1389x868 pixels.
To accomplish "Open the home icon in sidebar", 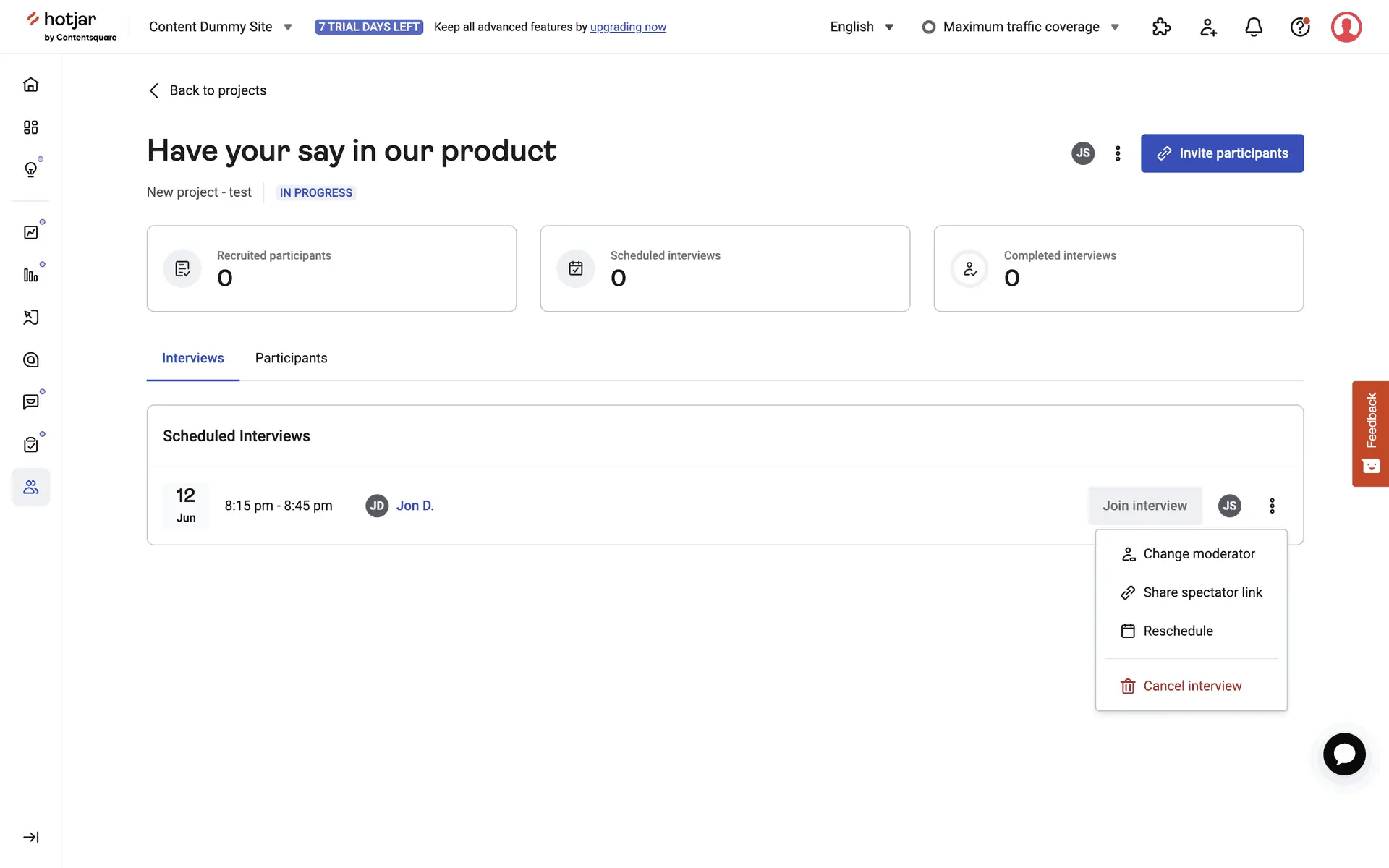I will [x=30, y=85].
